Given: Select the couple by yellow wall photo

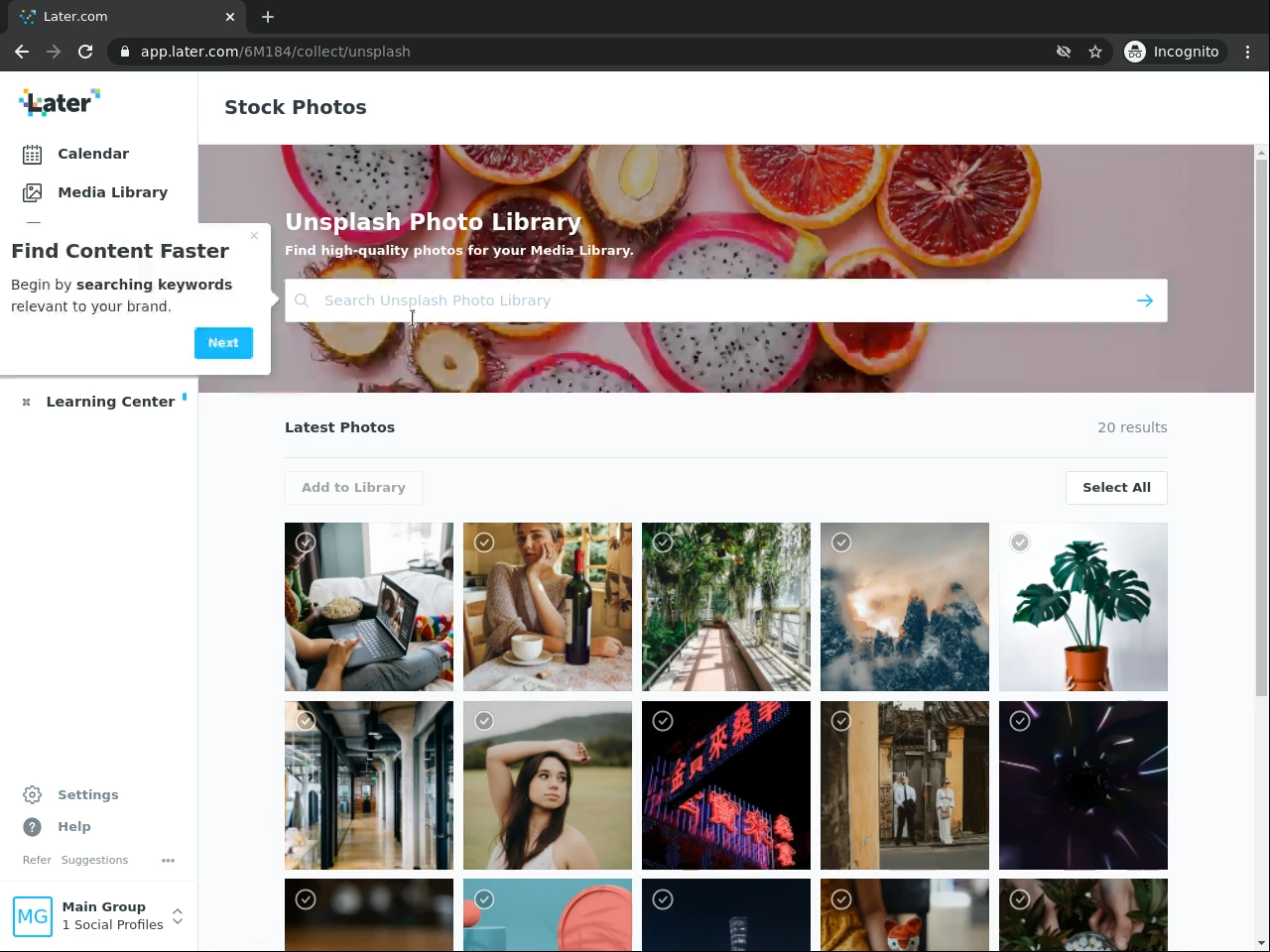Looking at the screenshot, I should [841, 721].
